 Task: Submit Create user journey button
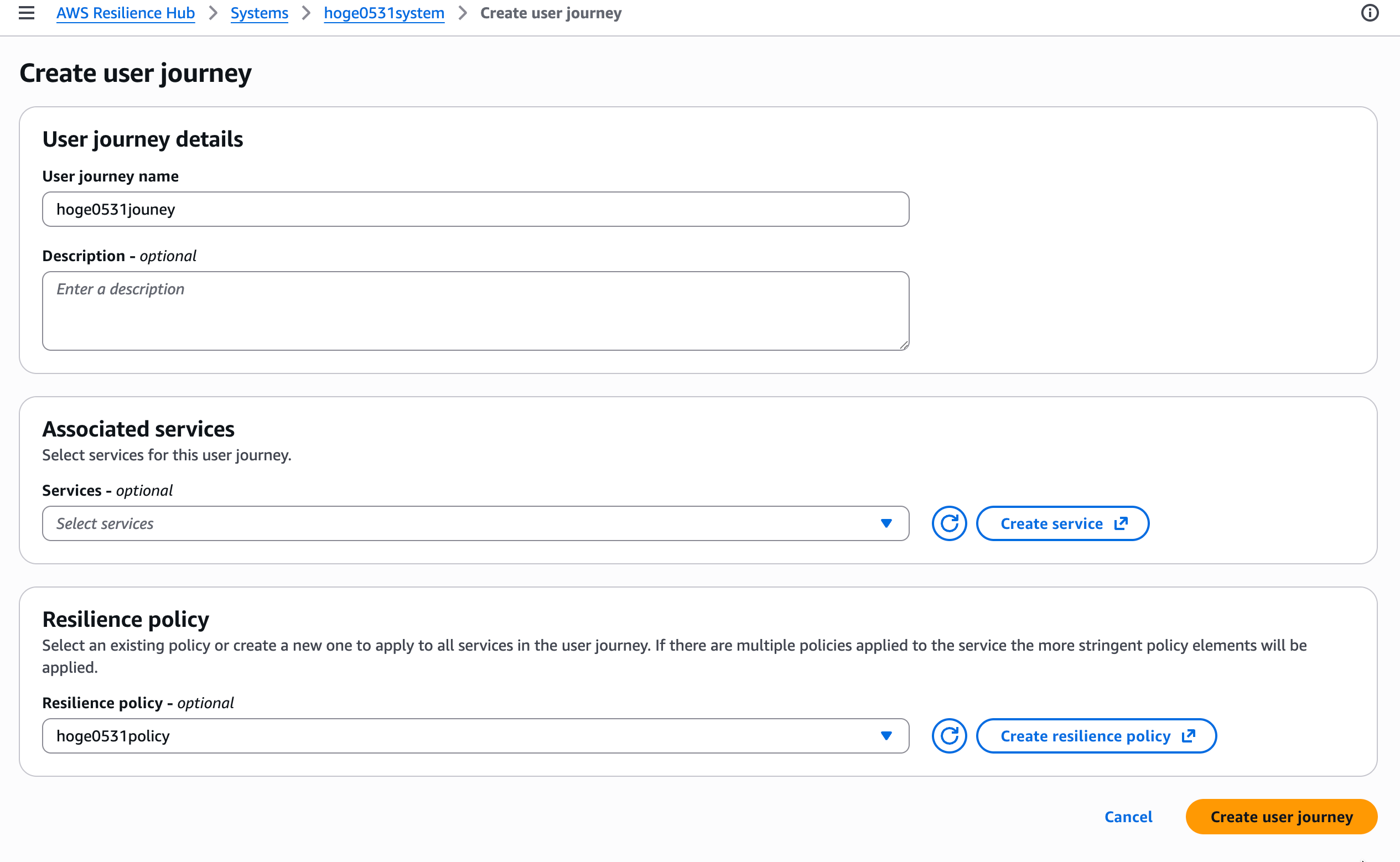(x=1282, y=817)
